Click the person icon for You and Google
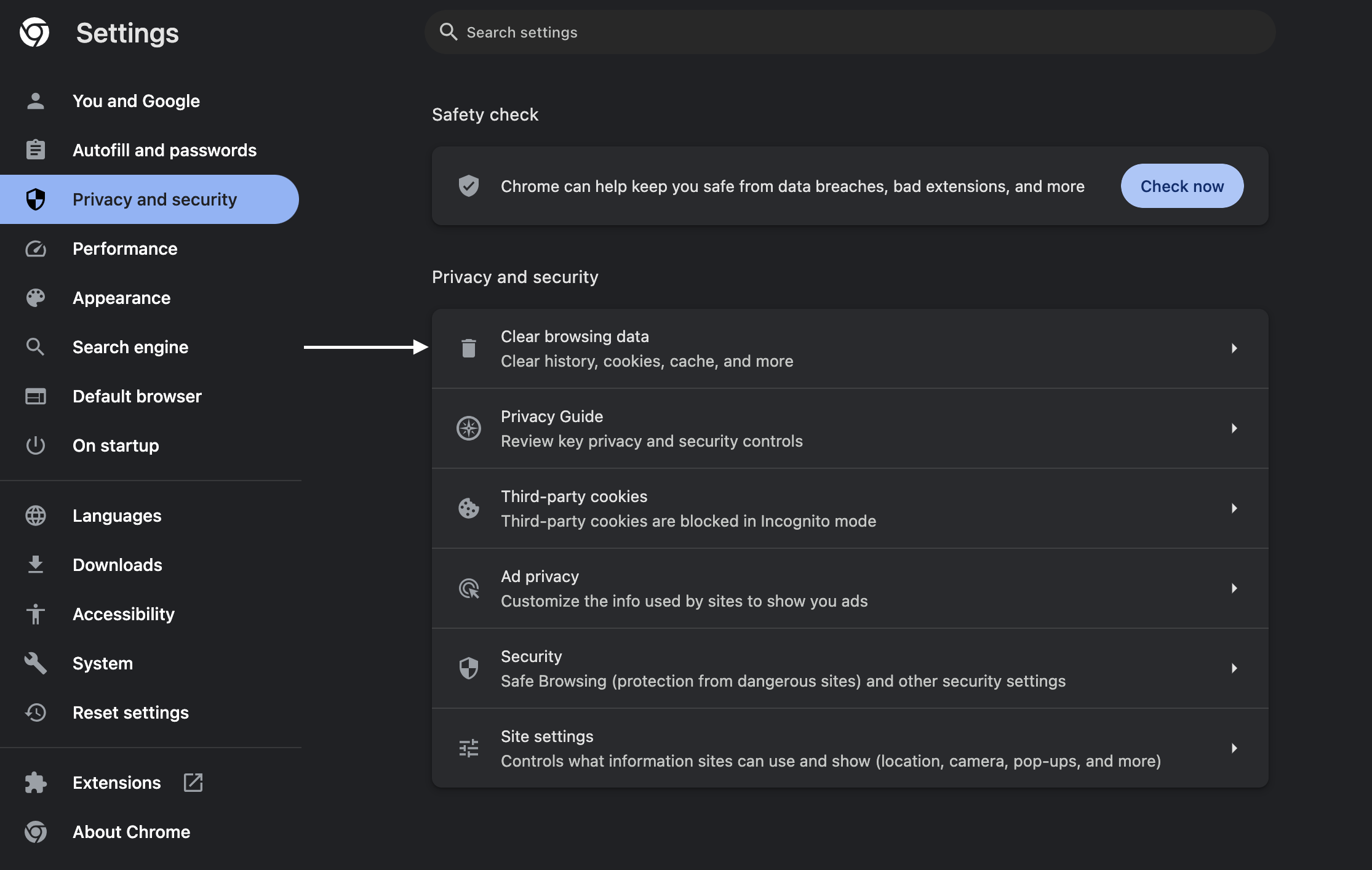The image size is (1372, 870). (36, 101)
